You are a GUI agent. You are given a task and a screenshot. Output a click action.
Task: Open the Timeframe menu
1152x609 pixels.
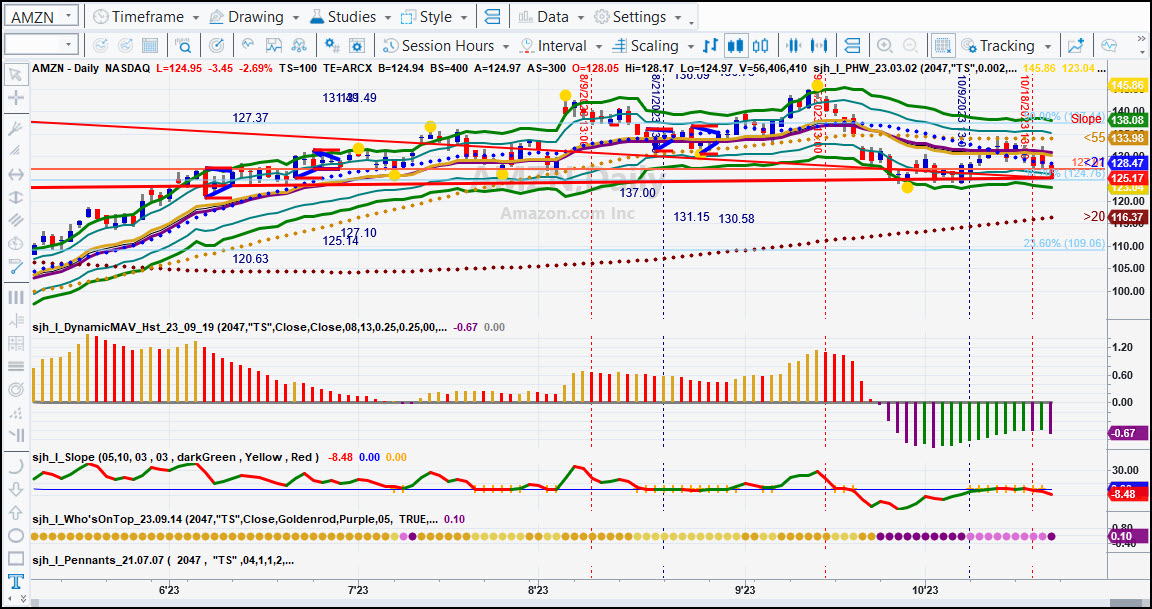(146, 16)
